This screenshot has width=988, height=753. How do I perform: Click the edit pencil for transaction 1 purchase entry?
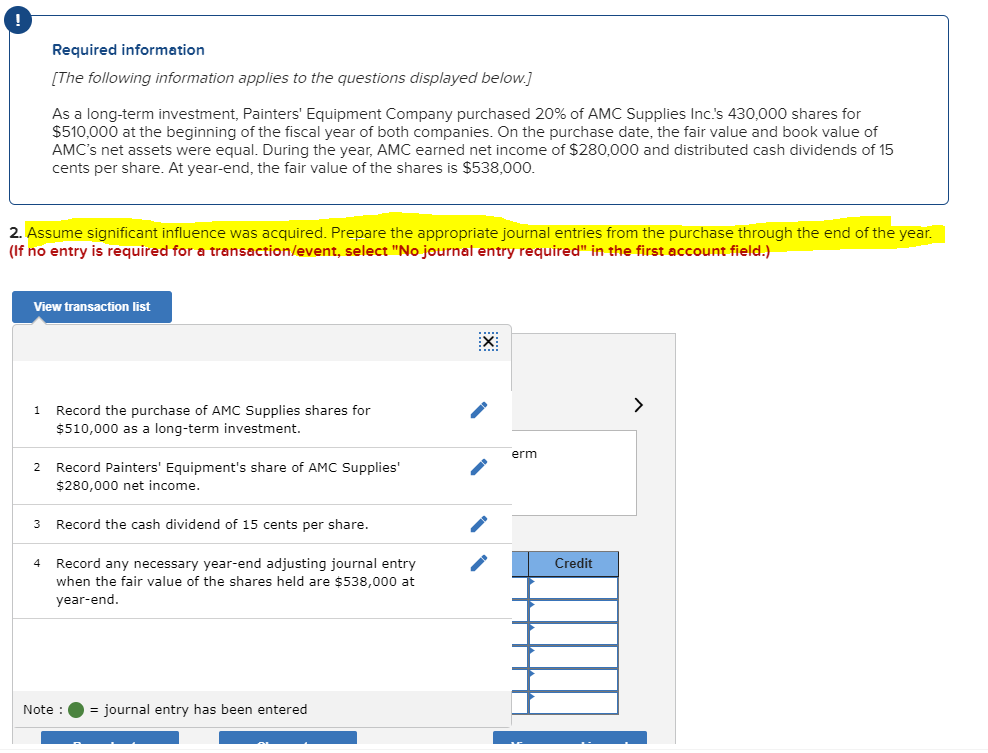(478, 409)
